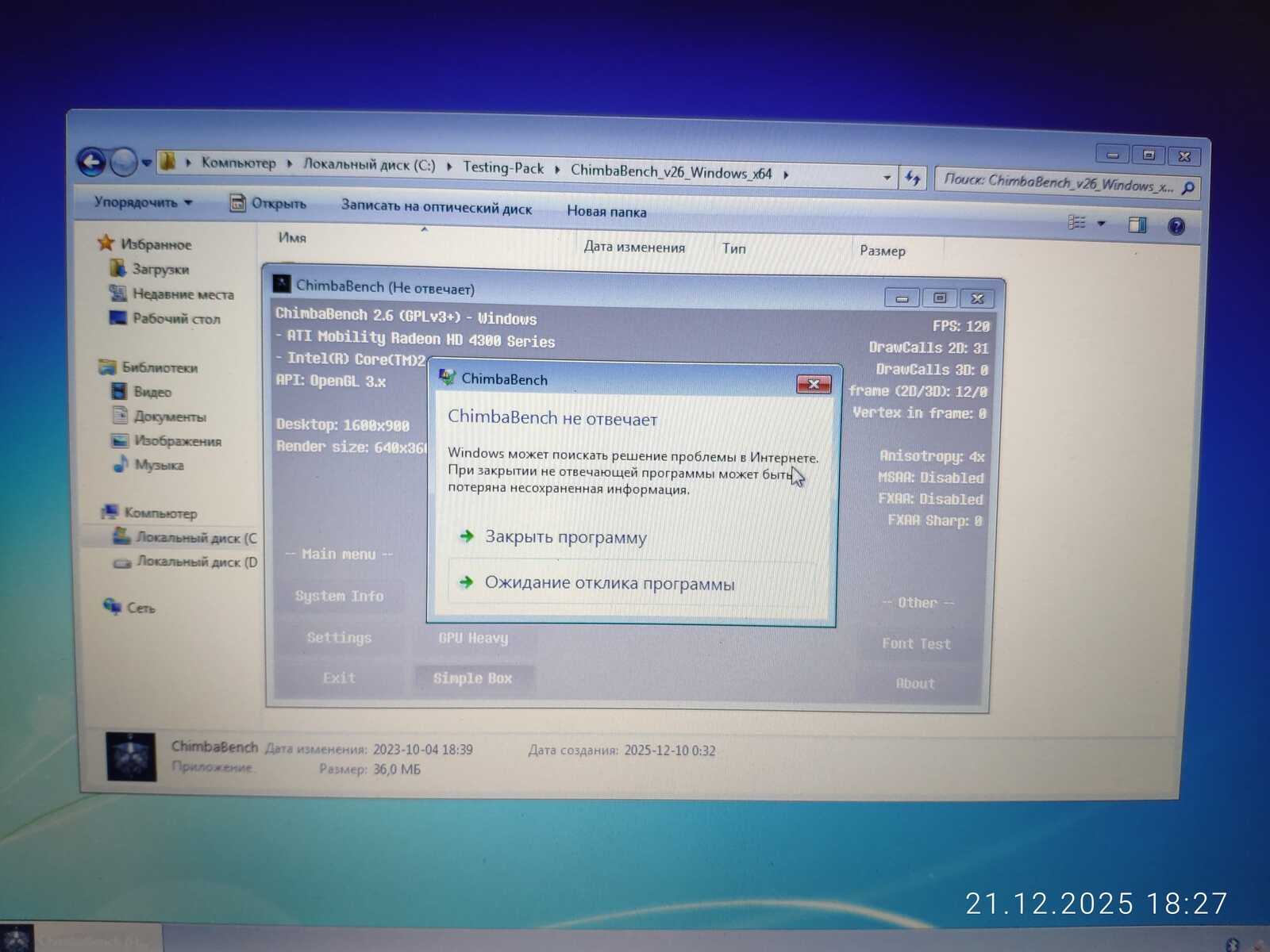The image size is (1270, 952).
Task: Close the ChimbaBench не отвечает dialog
Action: tap(814, 384)
